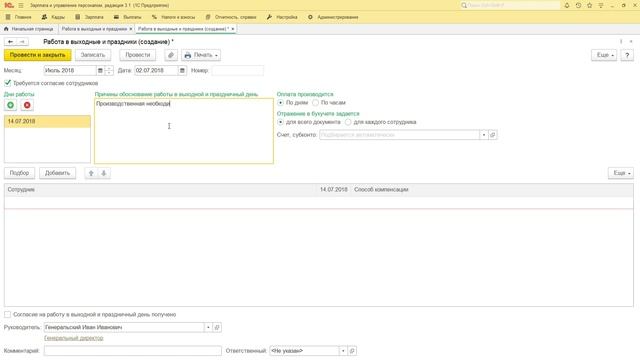The height and width of the screenshot is (360, 640).
Task: Select для всего документа option
Action: point(280,122)
